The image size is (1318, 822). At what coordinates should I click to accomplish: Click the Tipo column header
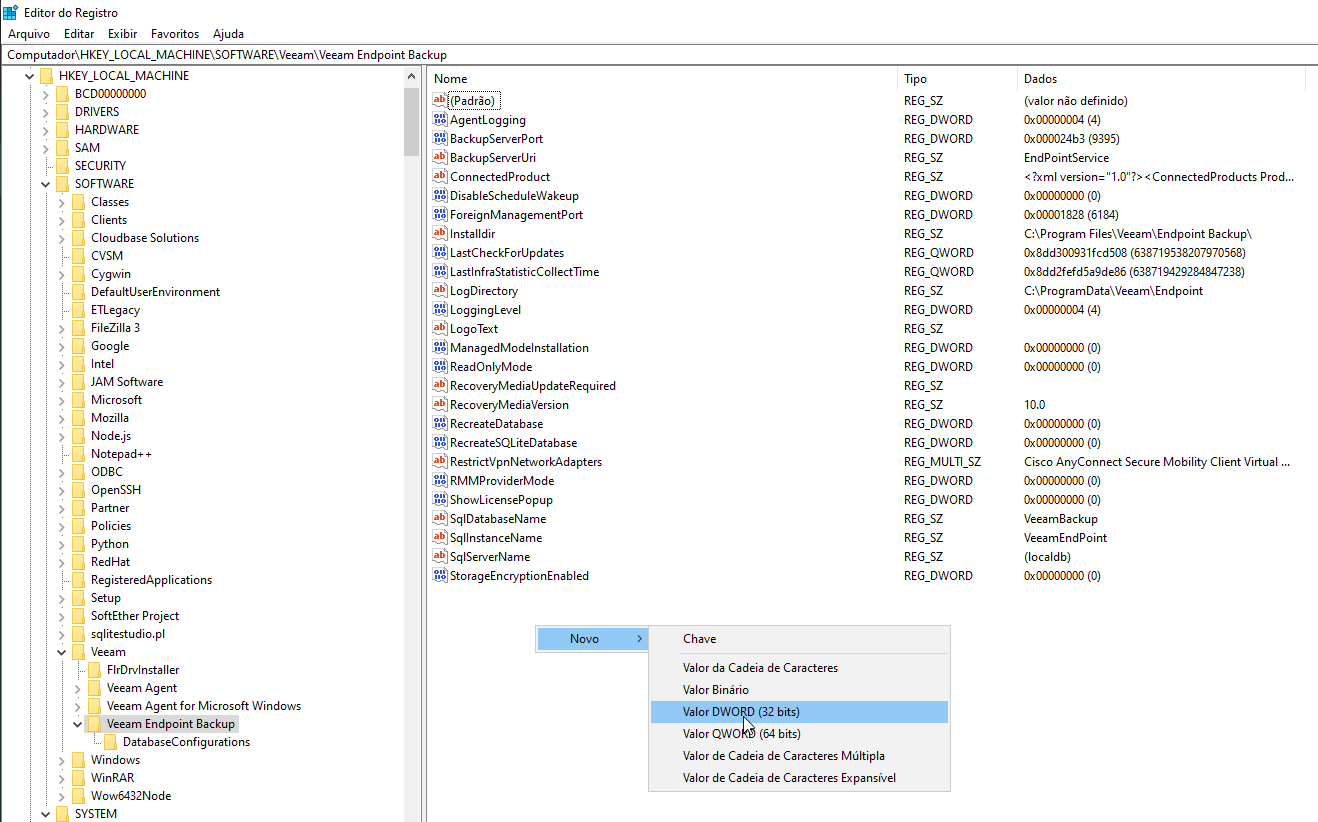[958, 79]
